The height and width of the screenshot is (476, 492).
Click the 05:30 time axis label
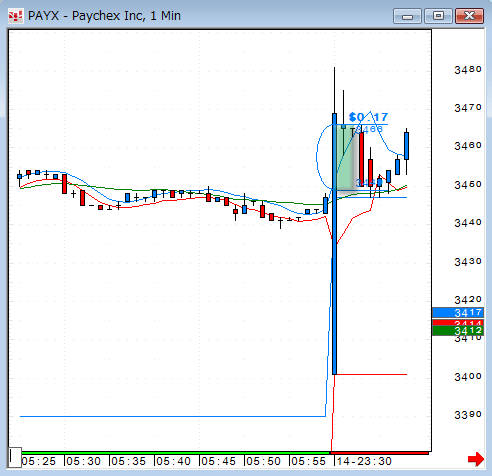click(x=83, y=461)
